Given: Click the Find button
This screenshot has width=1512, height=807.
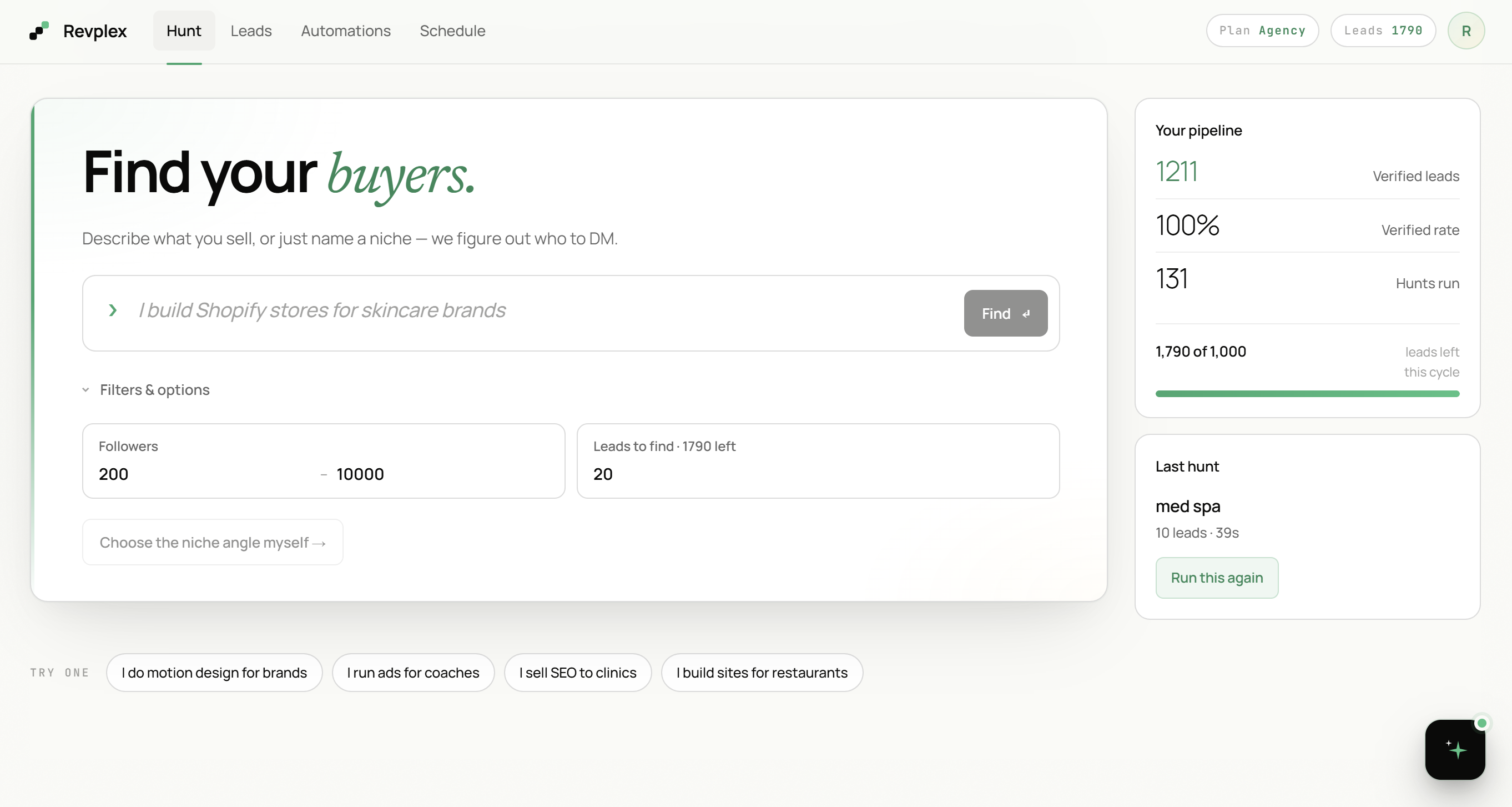Looking at the screenshot, I should pyautogui.click(x=1005, y=313).
